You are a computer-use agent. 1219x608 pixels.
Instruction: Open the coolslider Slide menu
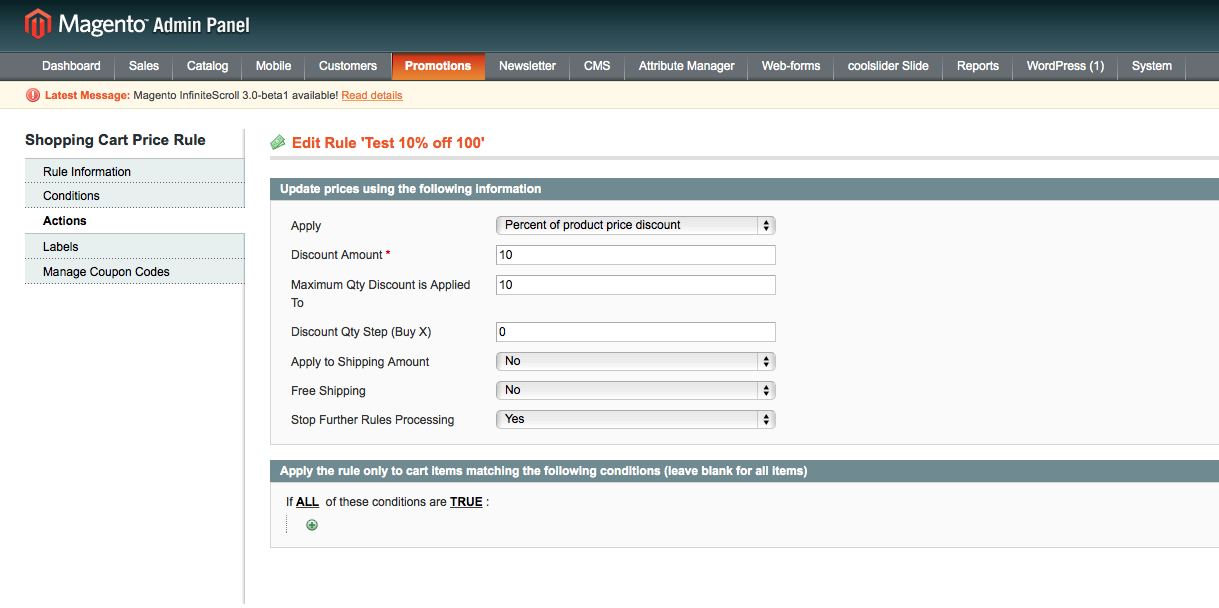pyautogui.click(x=888, y=66)
